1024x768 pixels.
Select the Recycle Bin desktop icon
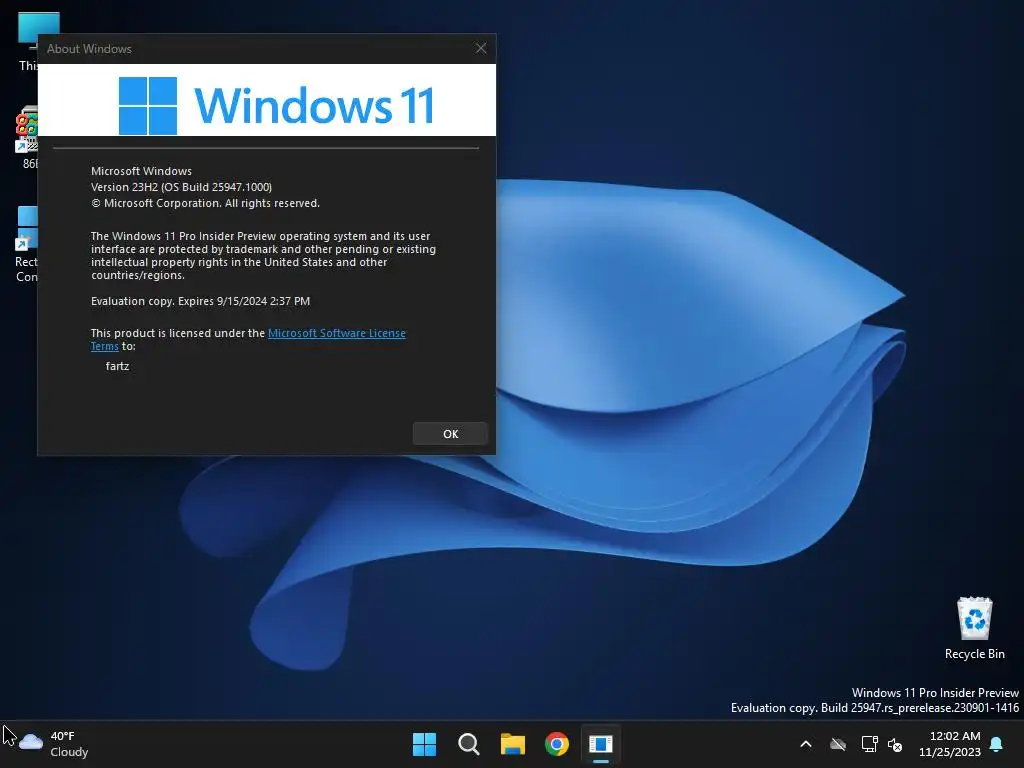[974, 628]
